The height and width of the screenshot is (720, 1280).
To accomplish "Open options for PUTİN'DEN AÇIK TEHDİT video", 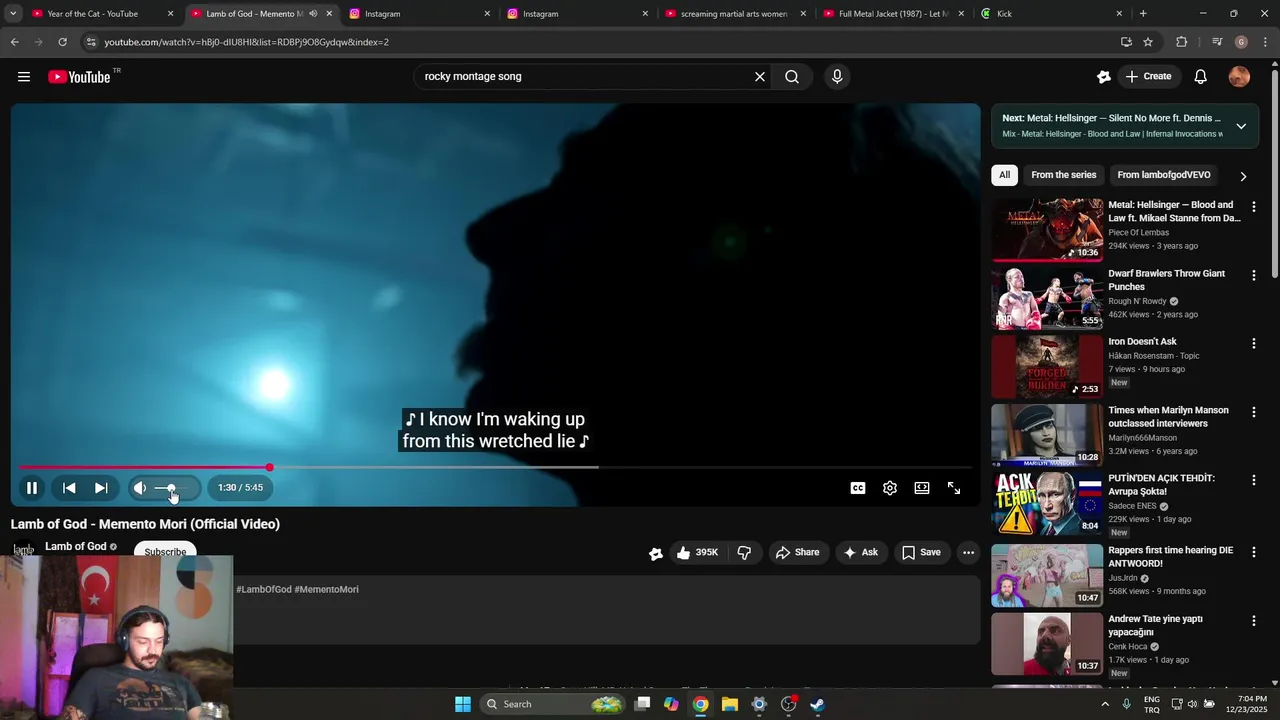I will click(x=1253, y=480).
